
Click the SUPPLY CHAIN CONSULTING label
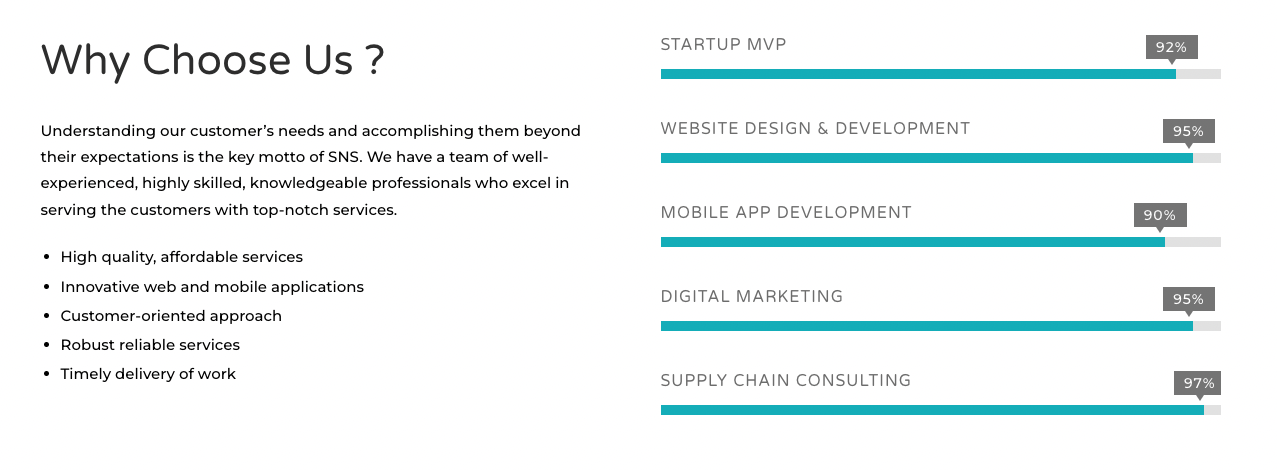point(786,381)
